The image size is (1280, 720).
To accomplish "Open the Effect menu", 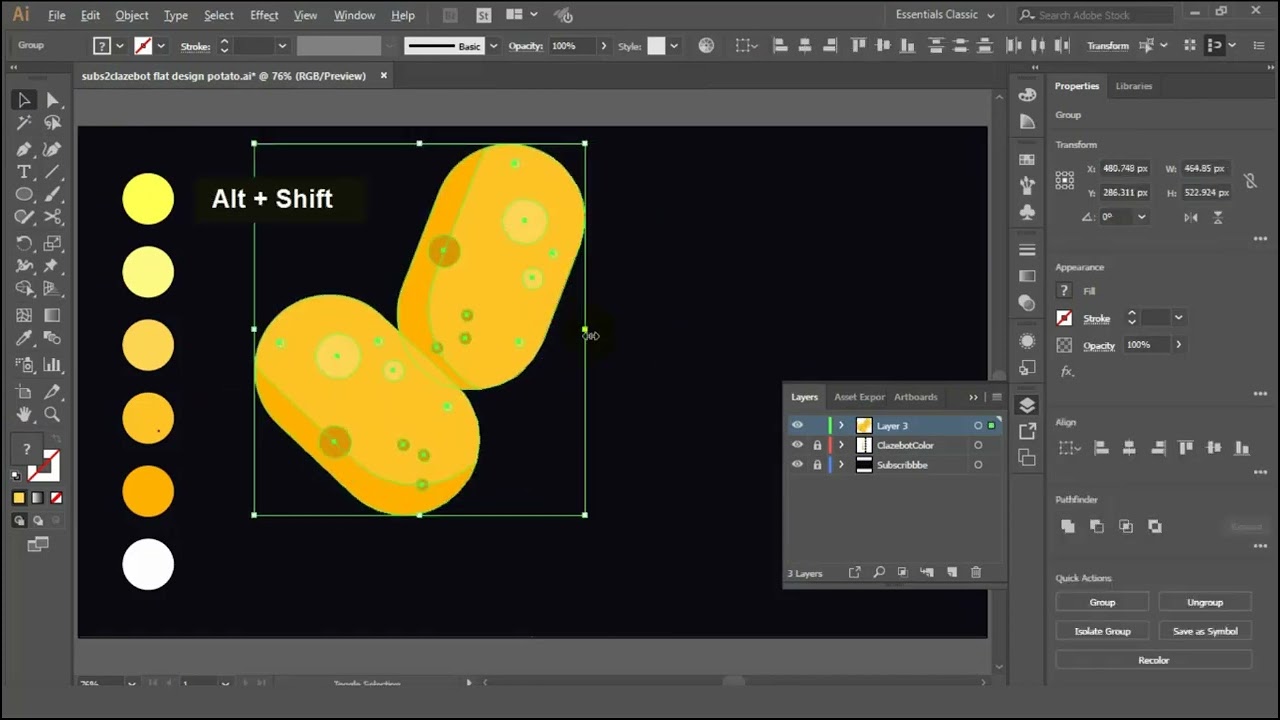I will [x=264, y=15].
